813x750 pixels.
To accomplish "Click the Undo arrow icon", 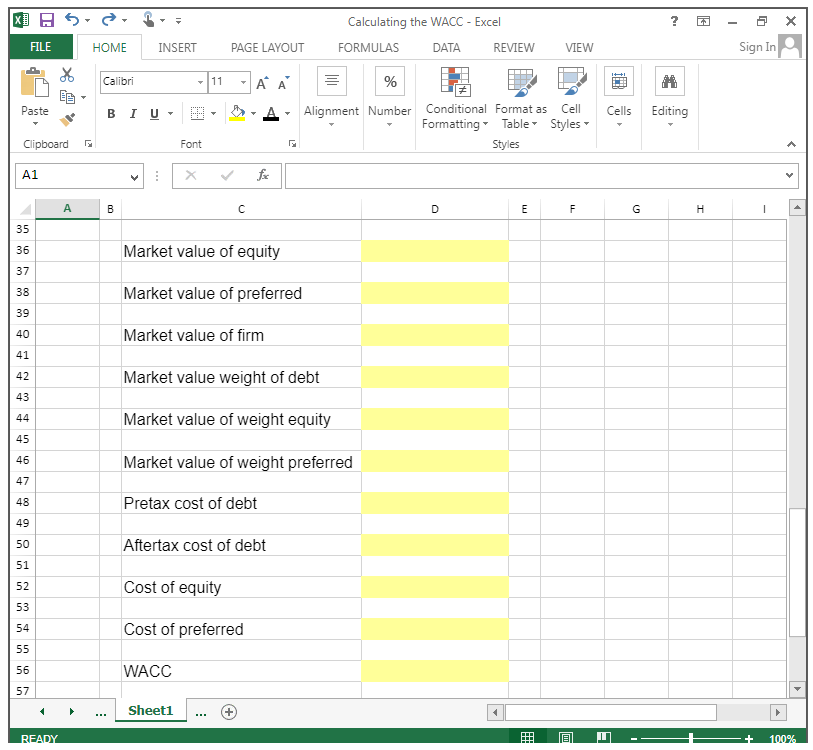I will point(72,20).
